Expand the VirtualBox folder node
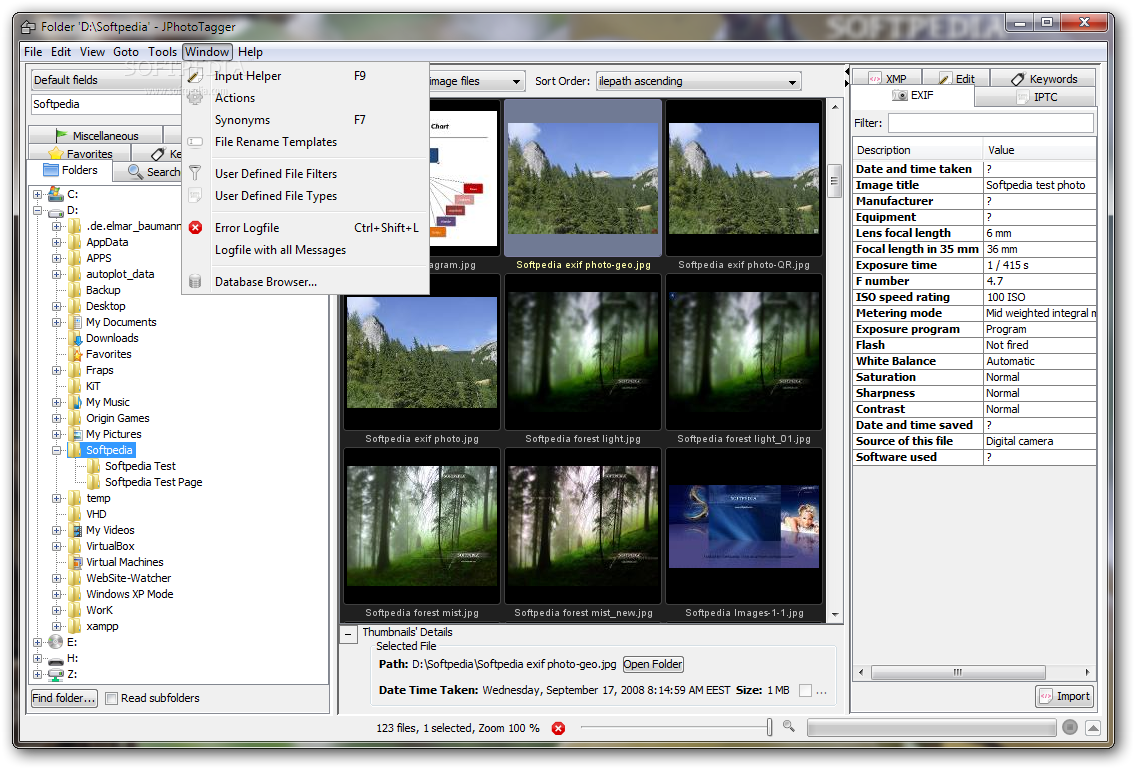 coord(56,547)
